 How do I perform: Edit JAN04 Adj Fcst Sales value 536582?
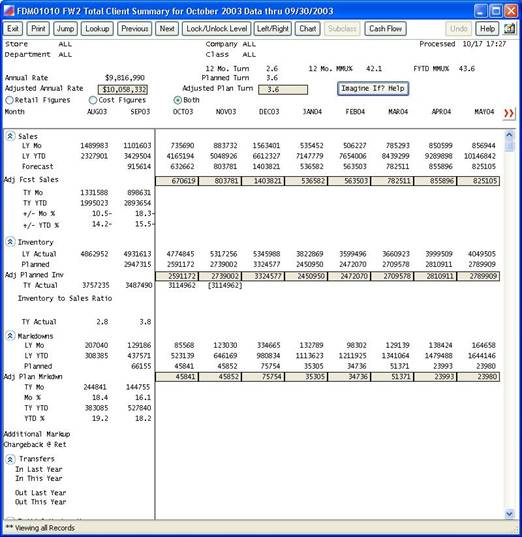point(306,181)
